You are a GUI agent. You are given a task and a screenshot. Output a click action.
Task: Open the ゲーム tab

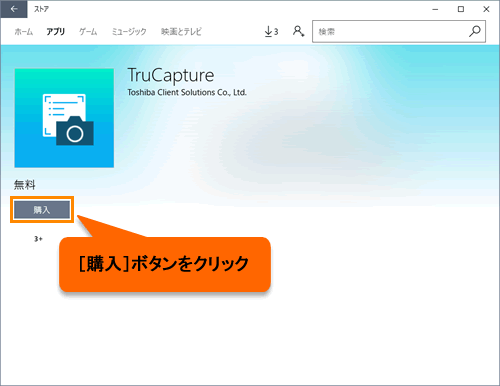(88, 32)
